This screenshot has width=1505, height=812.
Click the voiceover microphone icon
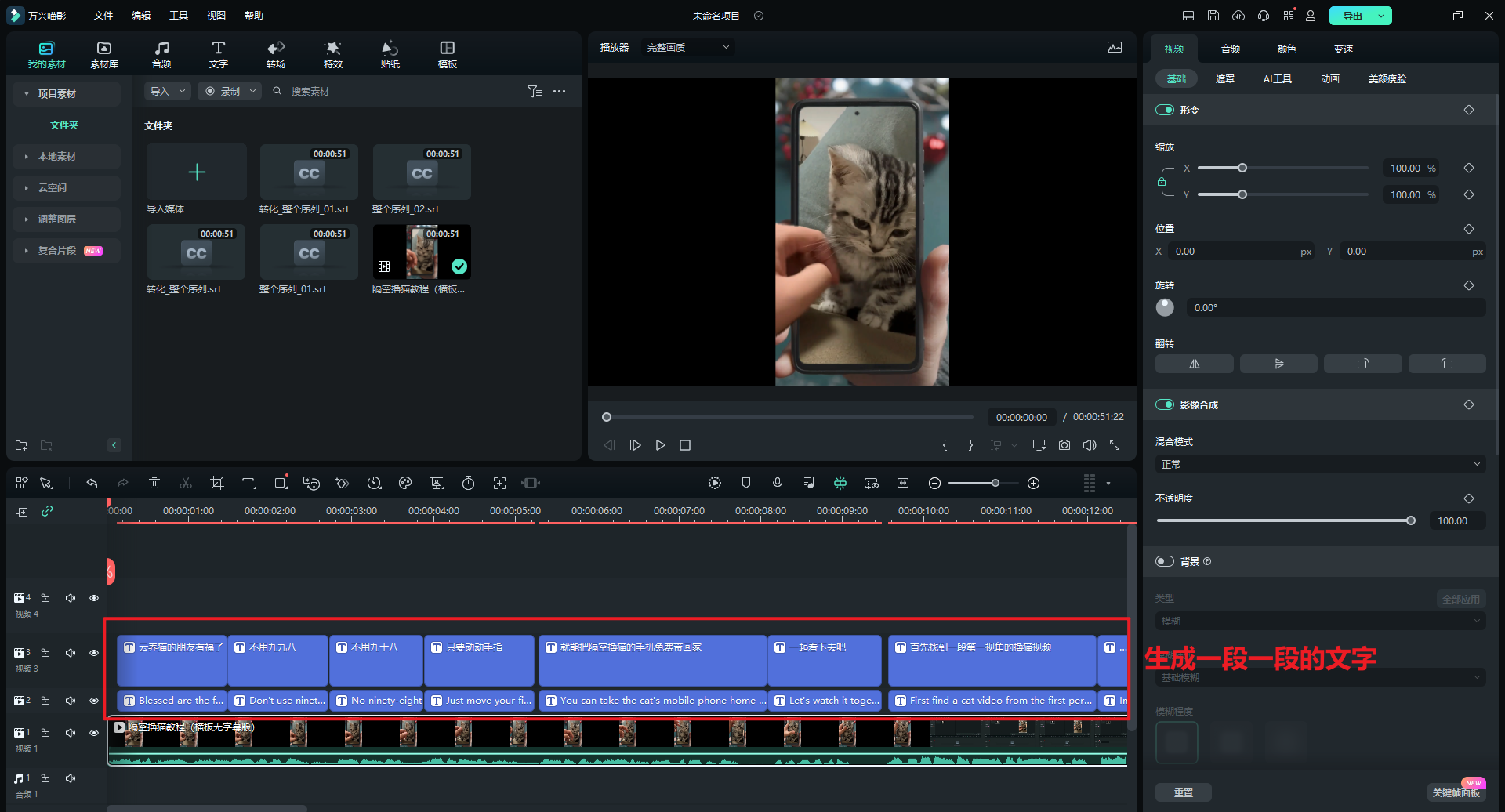tap(777, 484)
